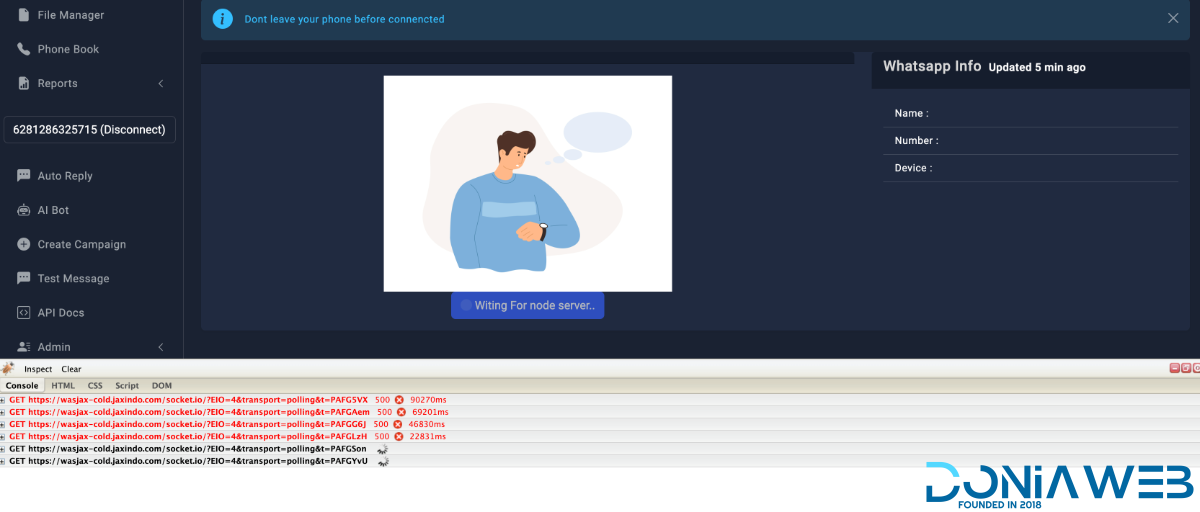The height and width of the screenshot is (512, 1200).
Task: Click the Phone Book handset icon
Action: coord(23,49)
